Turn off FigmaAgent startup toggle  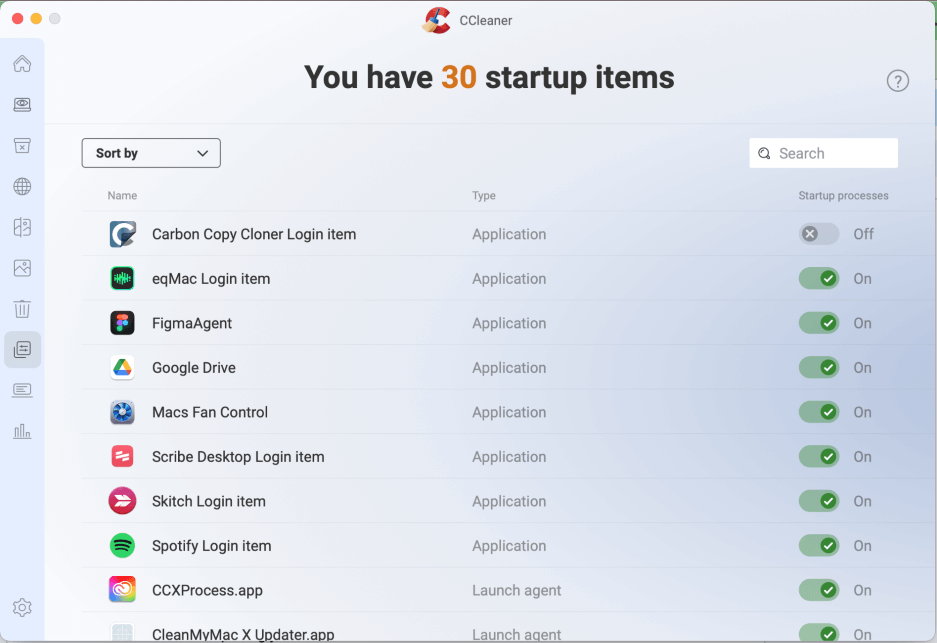coord(819,323)
